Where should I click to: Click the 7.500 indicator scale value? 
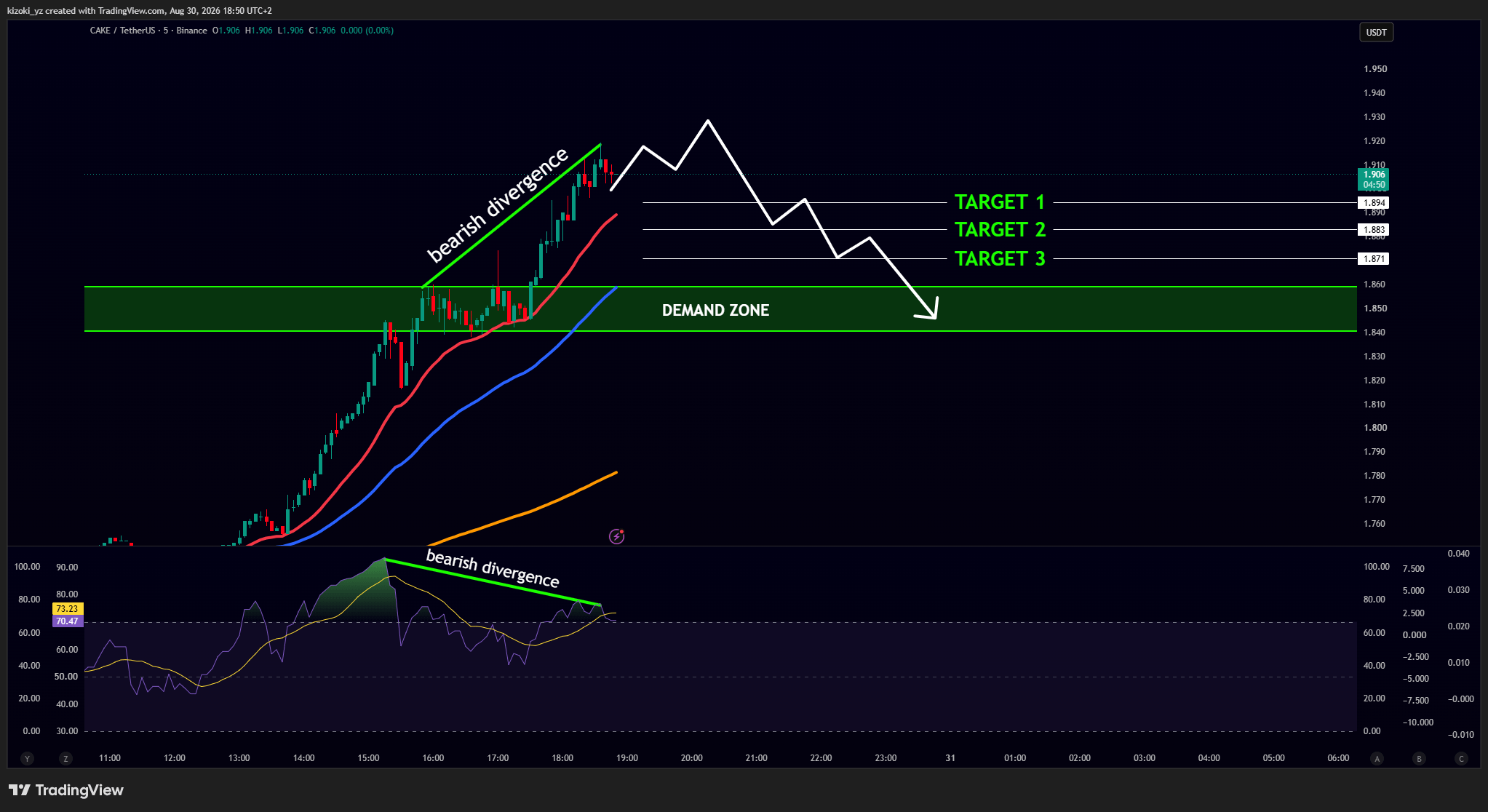pyautogui.click(x=1414, y=569)
